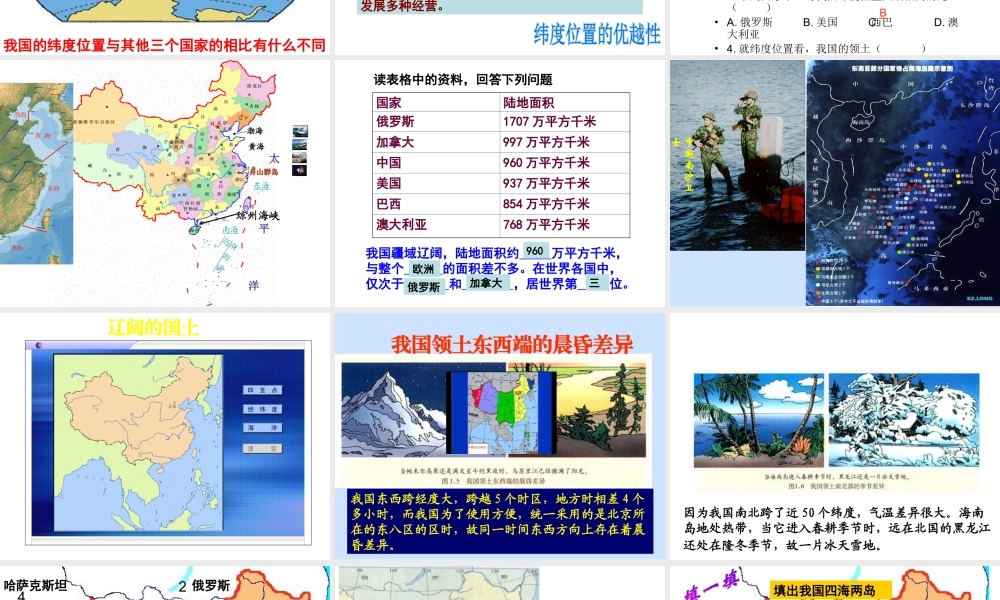
Task: Click the dark blue text box about 东八区 time
Action: 501,521
